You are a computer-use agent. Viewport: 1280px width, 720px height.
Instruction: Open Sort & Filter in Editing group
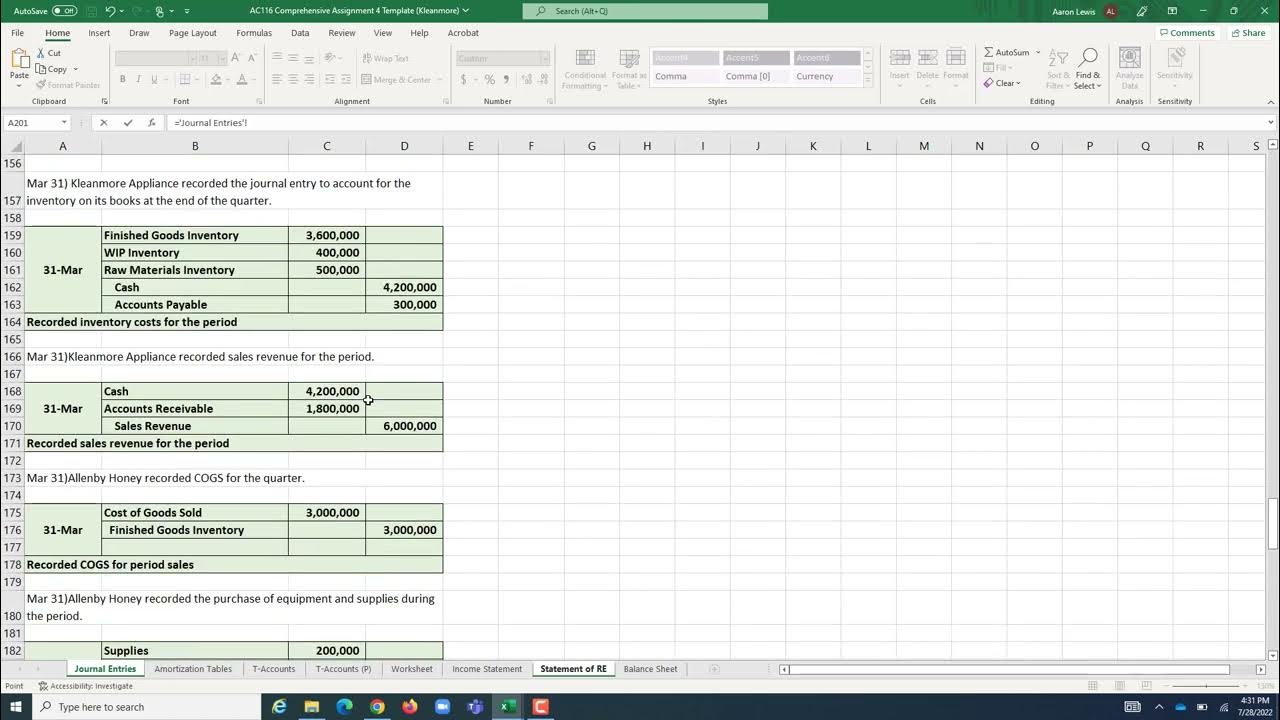1057,68
